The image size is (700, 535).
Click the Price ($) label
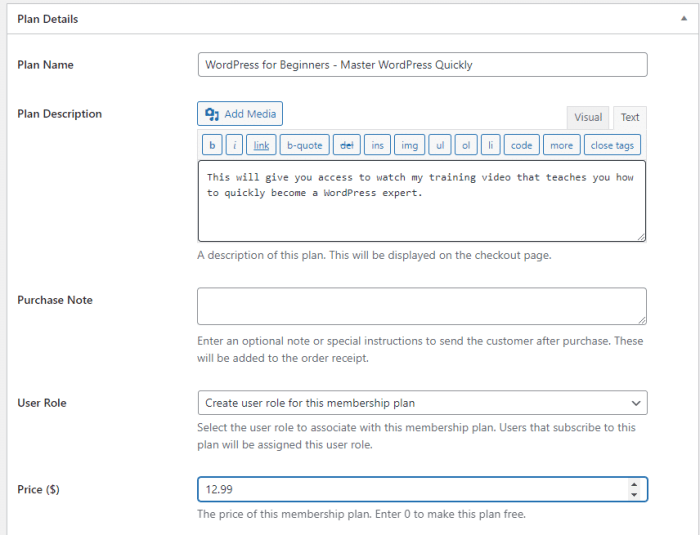(x=38, y=489)
